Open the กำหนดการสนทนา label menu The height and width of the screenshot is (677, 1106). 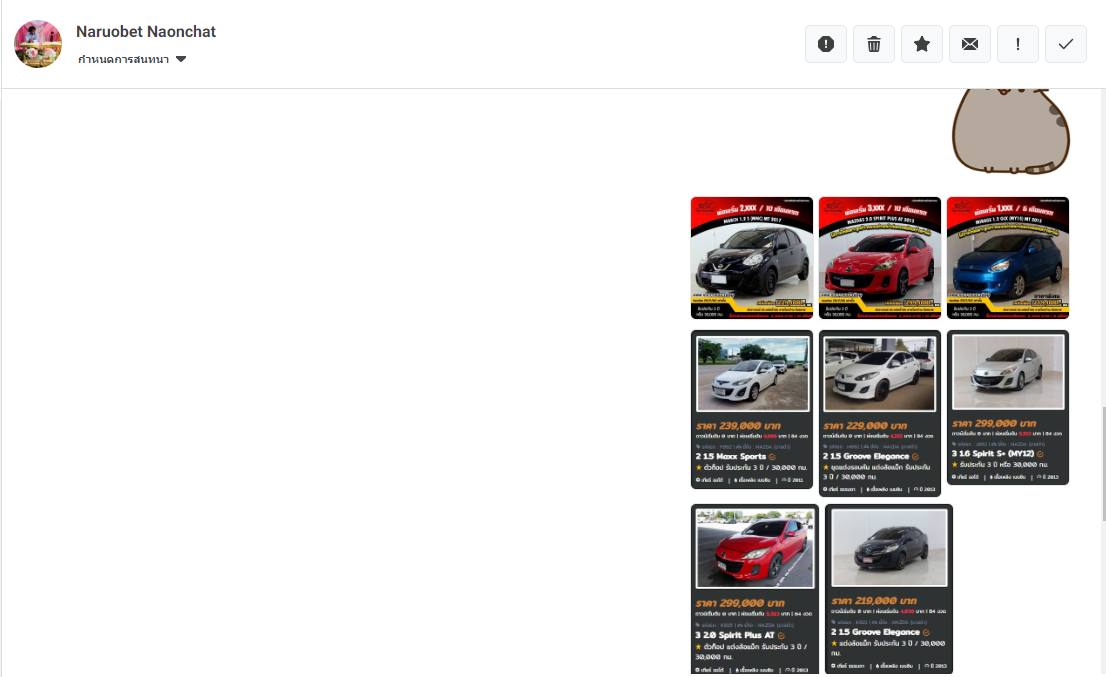pos(124,59)
